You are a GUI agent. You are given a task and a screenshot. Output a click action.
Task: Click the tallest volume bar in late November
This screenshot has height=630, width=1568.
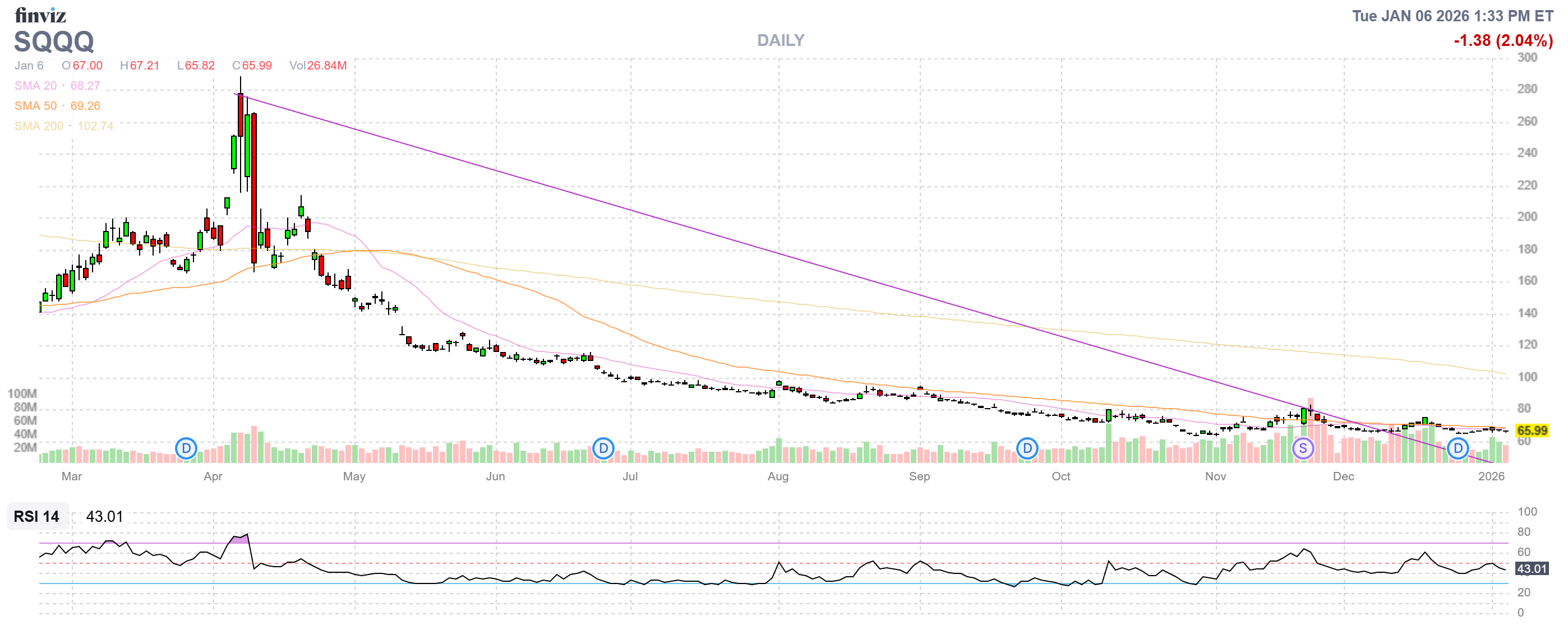1310,432
